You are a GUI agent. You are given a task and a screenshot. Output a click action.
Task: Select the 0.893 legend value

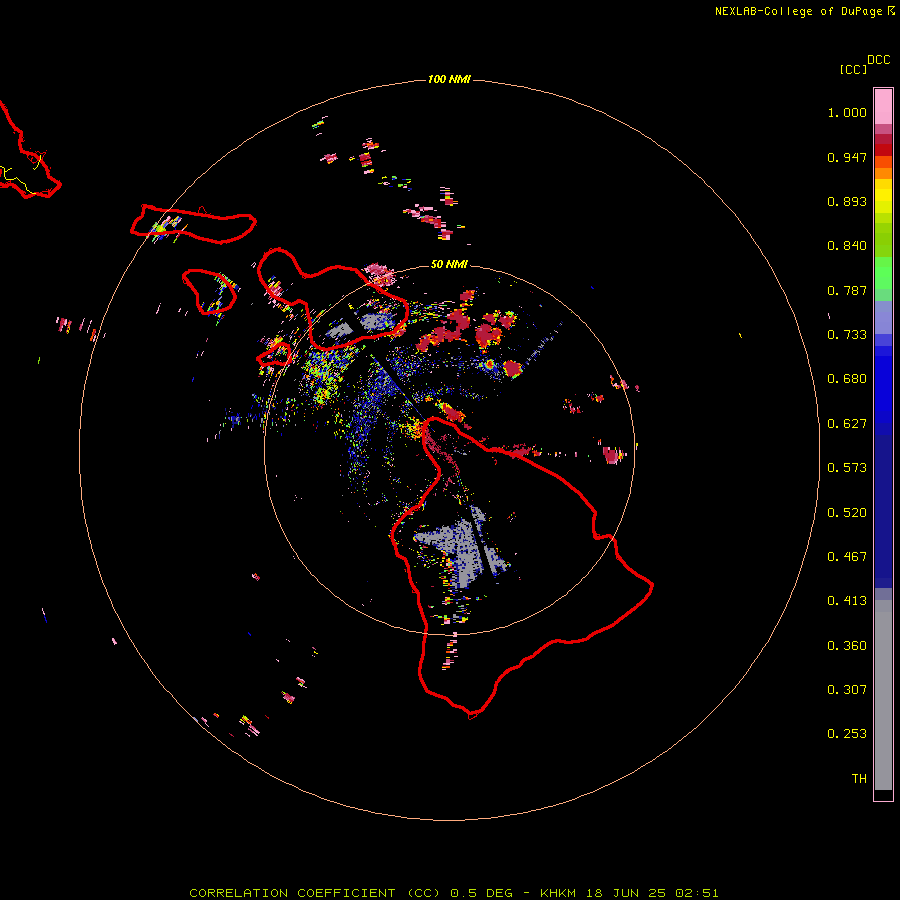point(847,201)
